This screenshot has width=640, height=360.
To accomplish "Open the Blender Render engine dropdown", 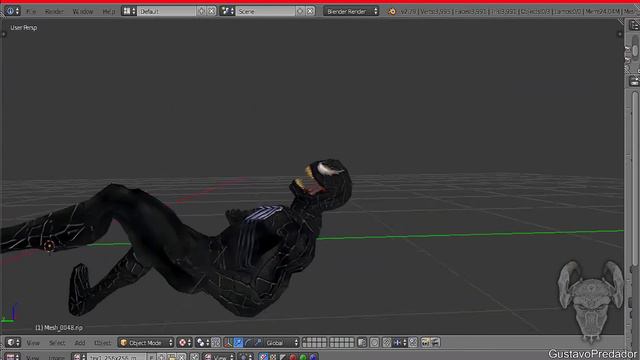I will point(351,11).
